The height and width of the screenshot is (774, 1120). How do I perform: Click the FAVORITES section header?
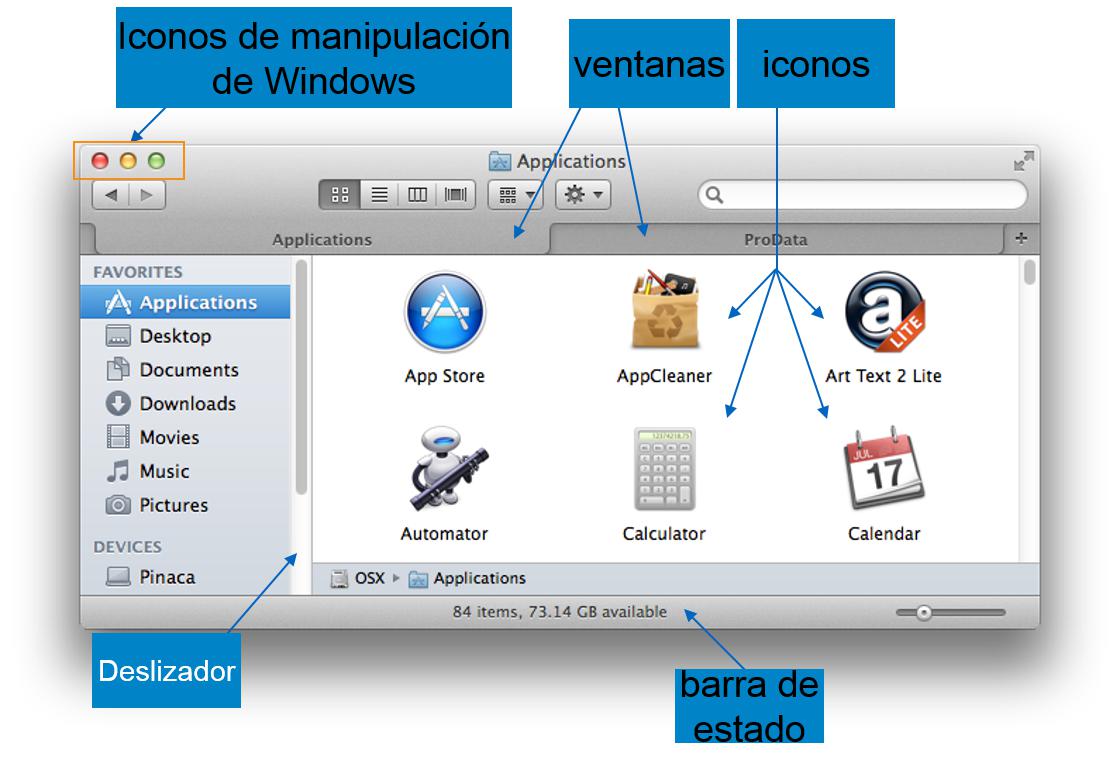138,272
